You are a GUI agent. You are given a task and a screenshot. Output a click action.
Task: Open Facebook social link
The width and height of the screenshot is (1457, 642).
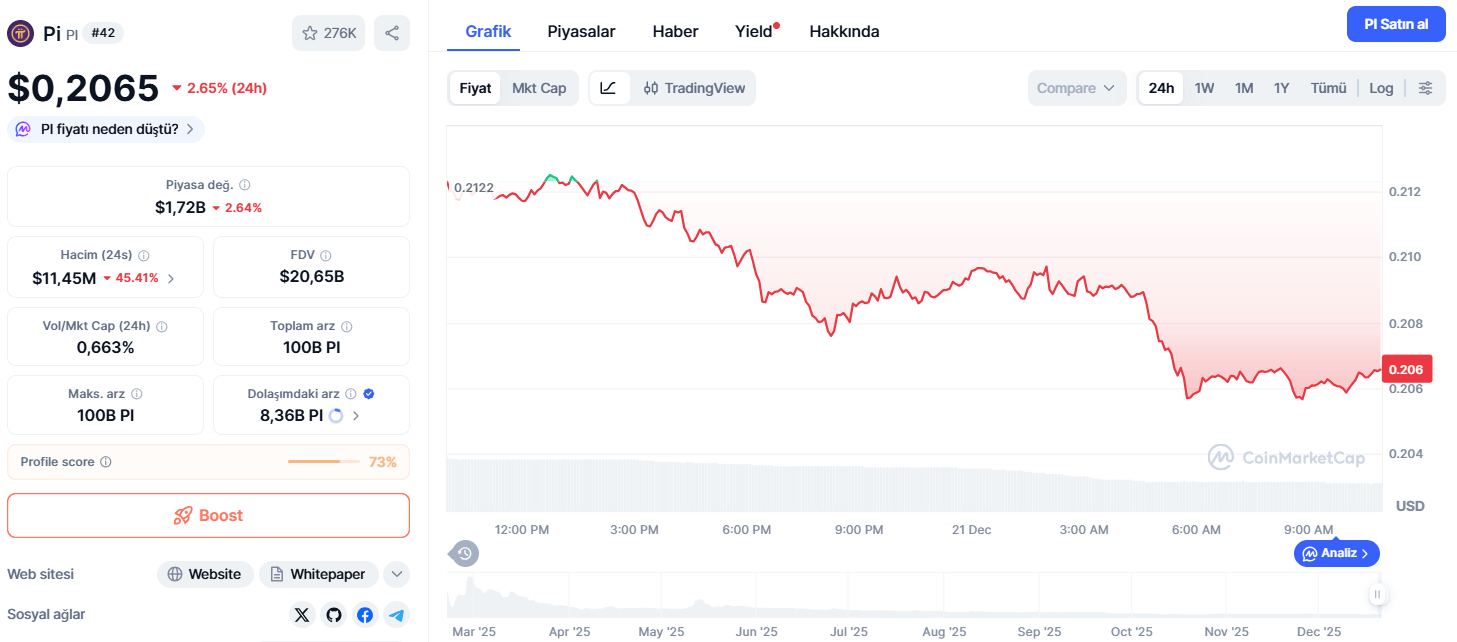click(x=365, y=615)
